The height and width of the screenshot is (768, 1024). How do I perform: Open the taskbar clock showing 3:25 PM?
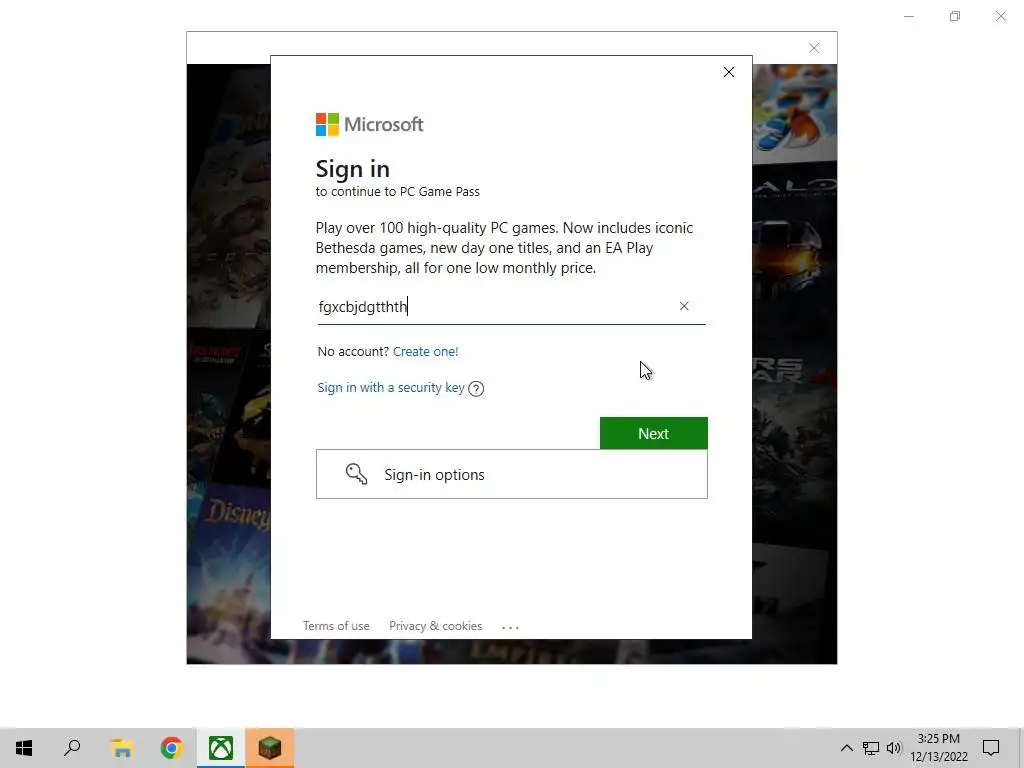[x=938, y=748]
